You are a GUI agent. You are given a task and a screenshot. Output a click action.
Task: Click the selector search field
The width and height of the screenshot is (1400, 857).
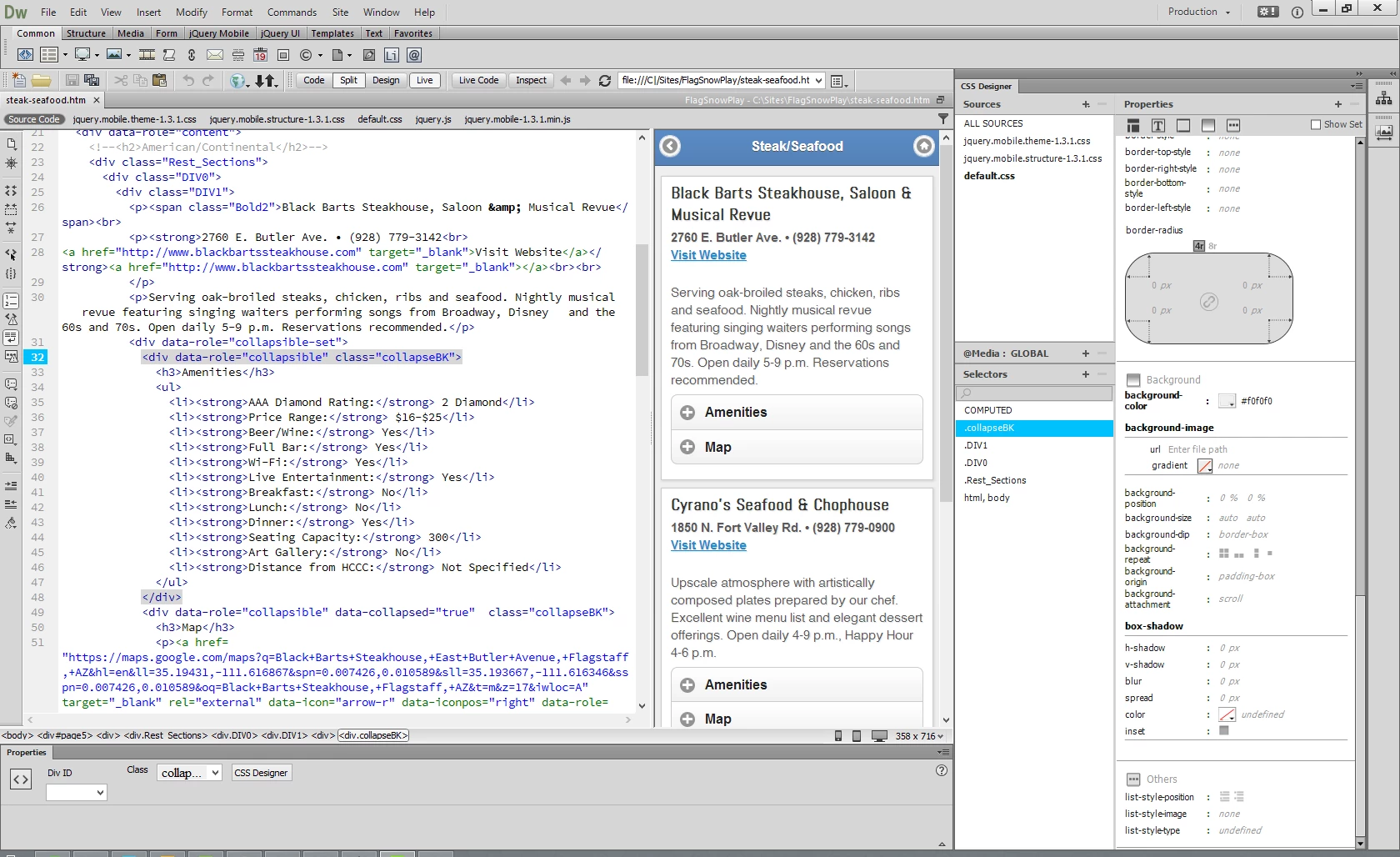(x=1034, y=393)
